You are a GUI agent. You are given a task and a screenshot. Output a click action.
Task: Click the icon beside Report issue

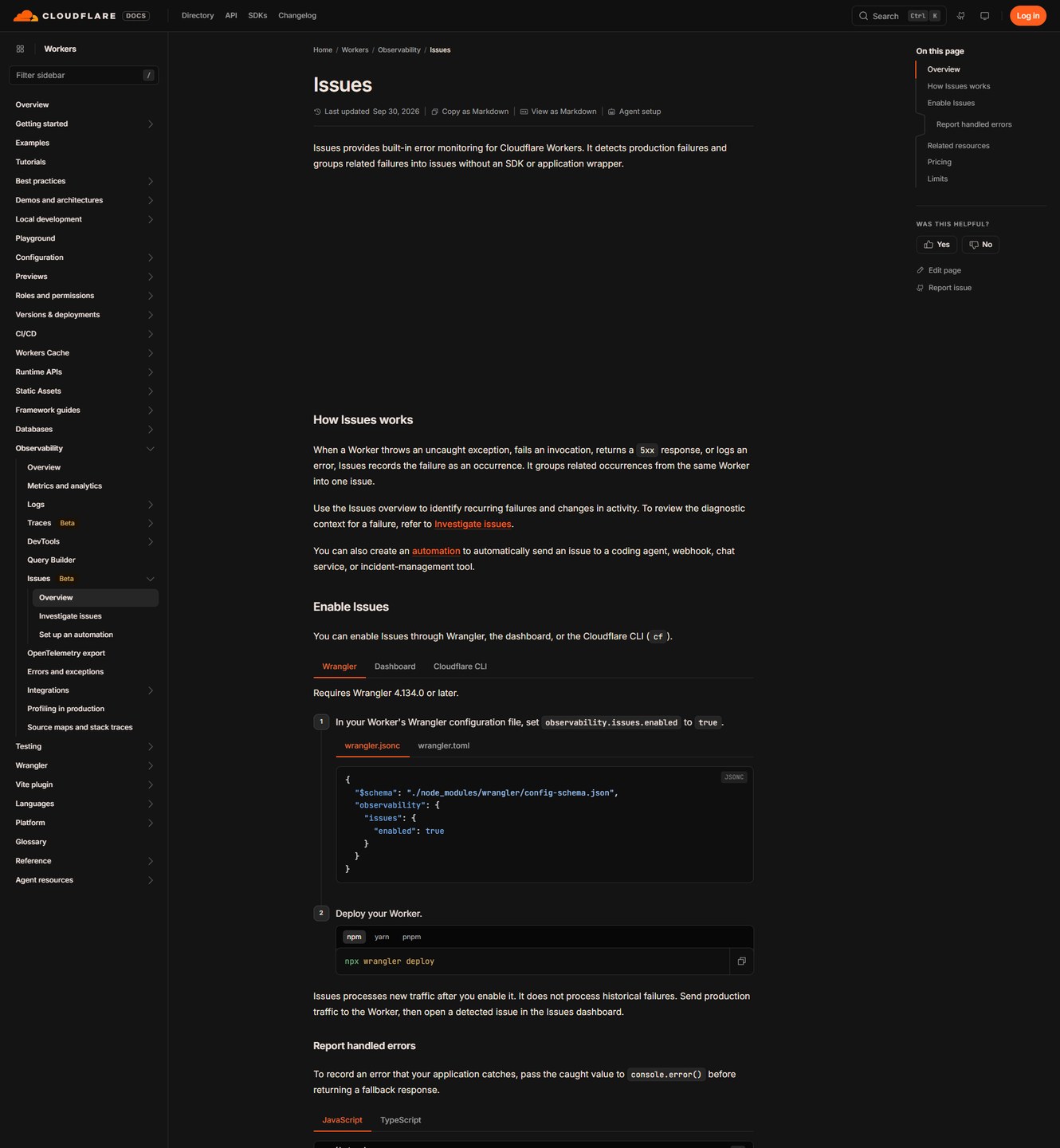tap(921, 288)
